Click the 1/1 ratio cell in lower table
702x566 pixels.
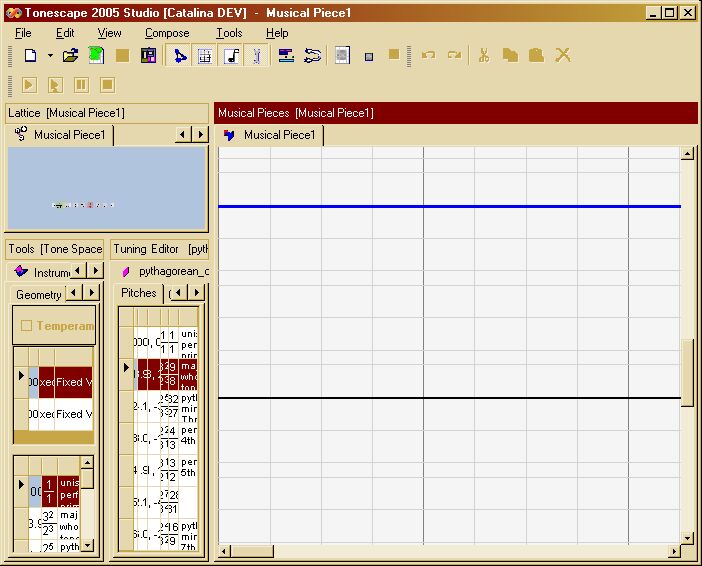click(x=49, y=491)
